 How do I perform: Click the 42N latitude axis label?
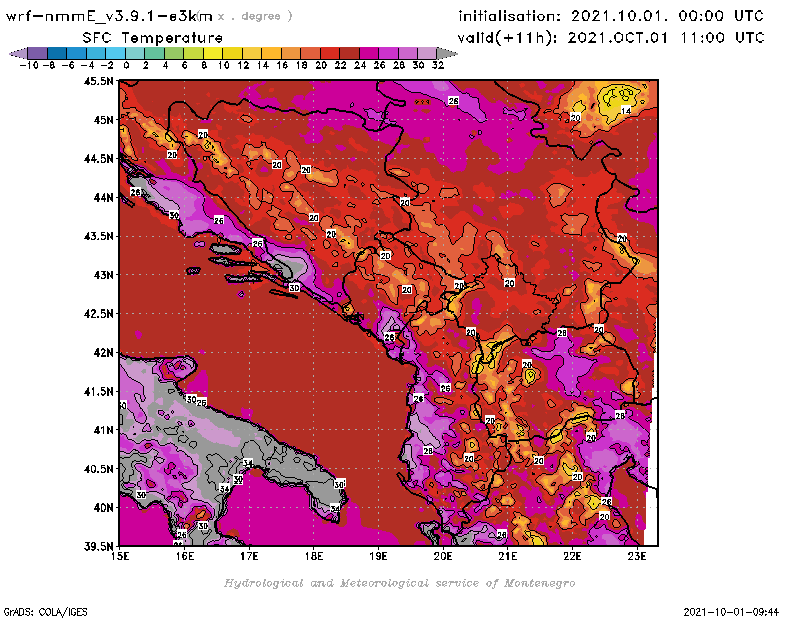pyautogui.click(x=99, y=352)
